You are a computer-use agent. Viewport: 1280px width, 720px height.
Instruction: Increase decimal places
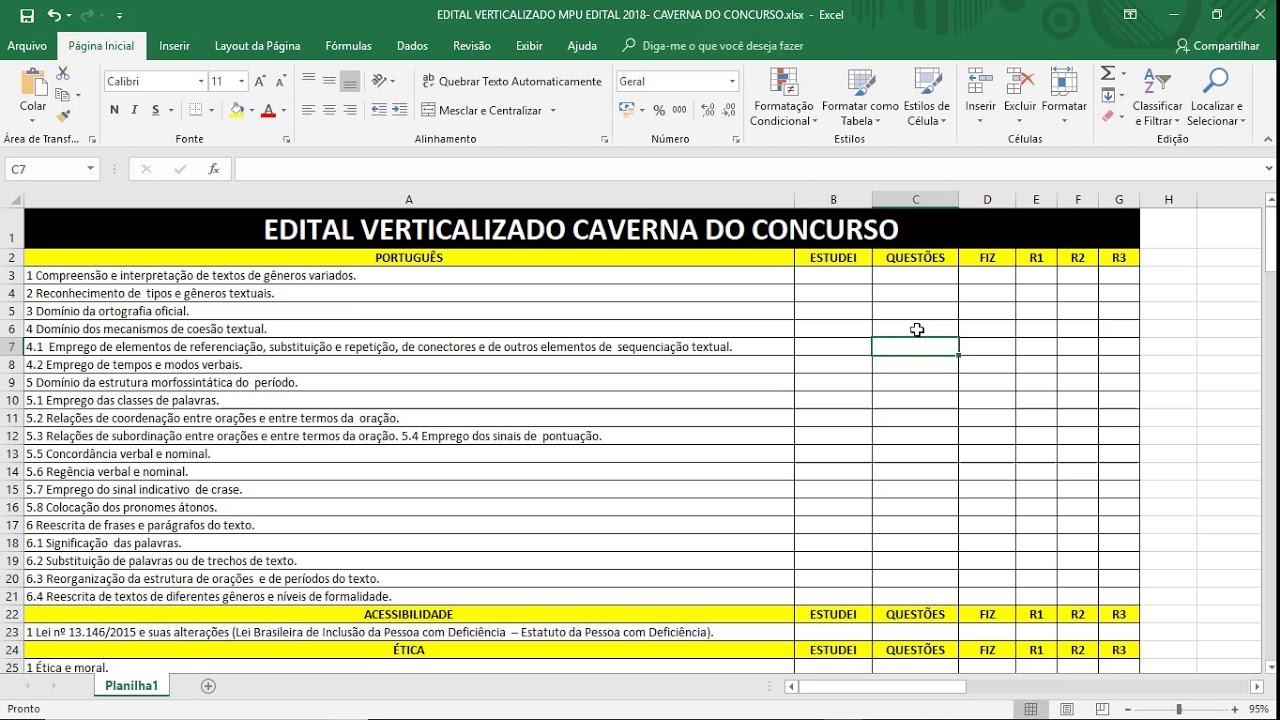tap(708, 110)
